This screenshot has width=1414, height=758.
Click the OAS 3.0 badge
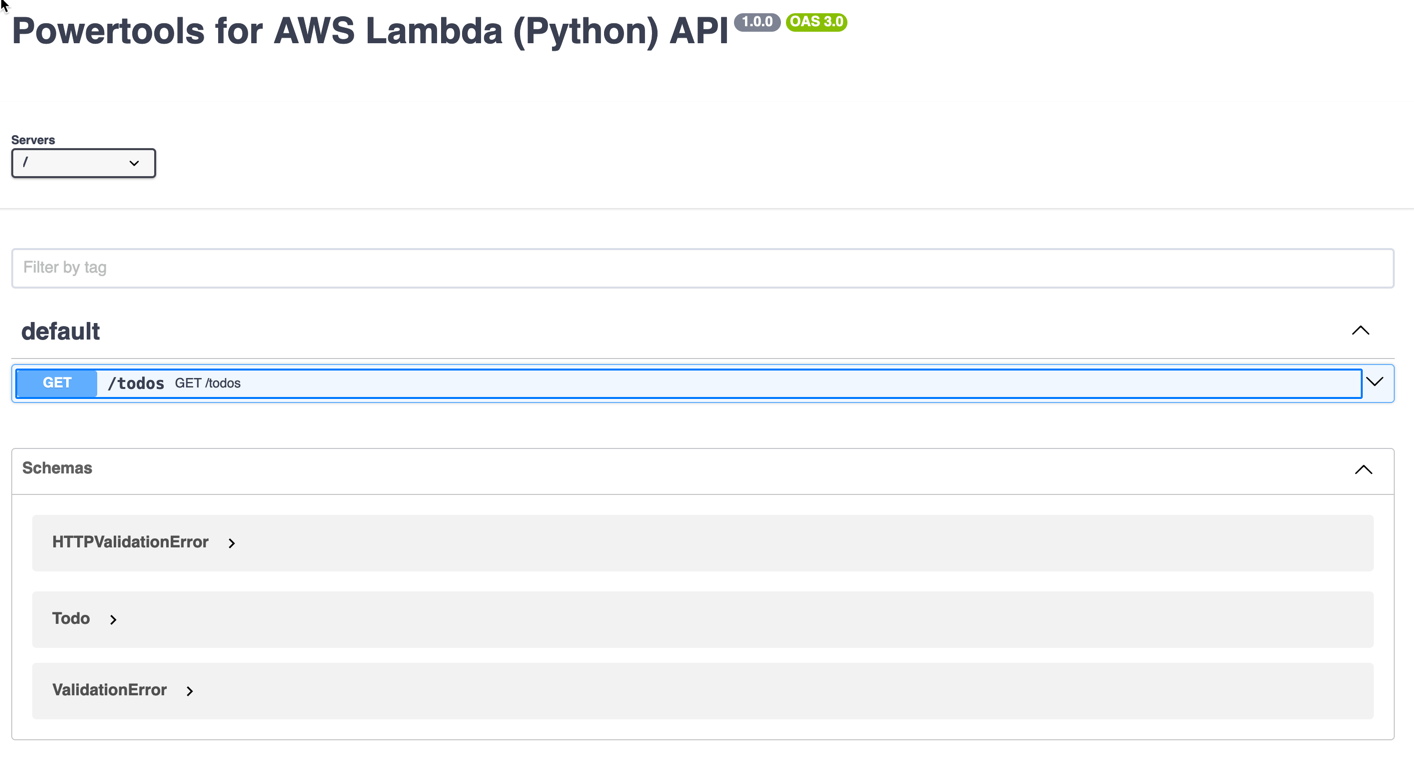click(x=816, y=22)
